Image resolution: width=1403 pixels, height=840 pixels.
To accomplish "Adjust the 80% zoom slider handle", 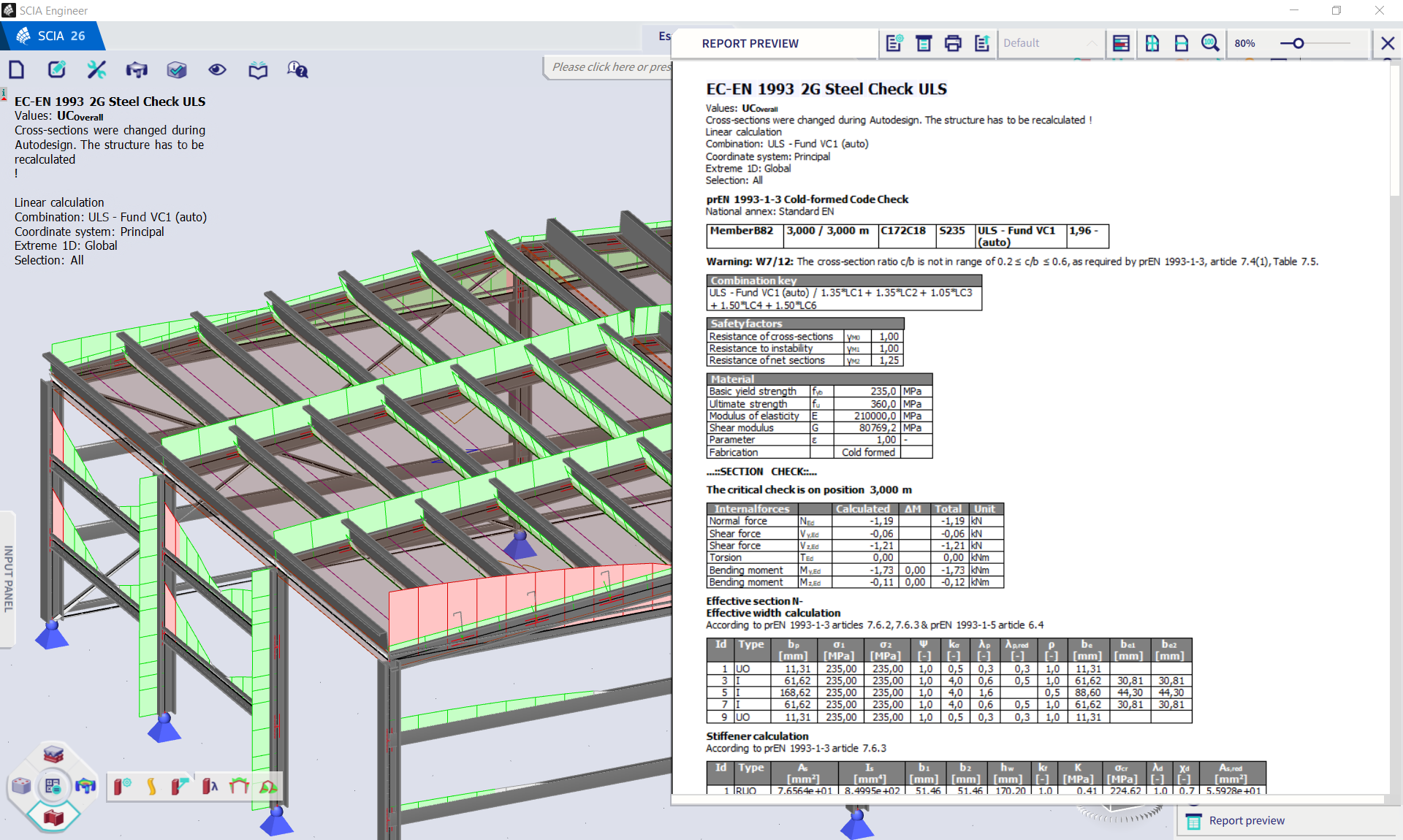I will coord(1299,43).
